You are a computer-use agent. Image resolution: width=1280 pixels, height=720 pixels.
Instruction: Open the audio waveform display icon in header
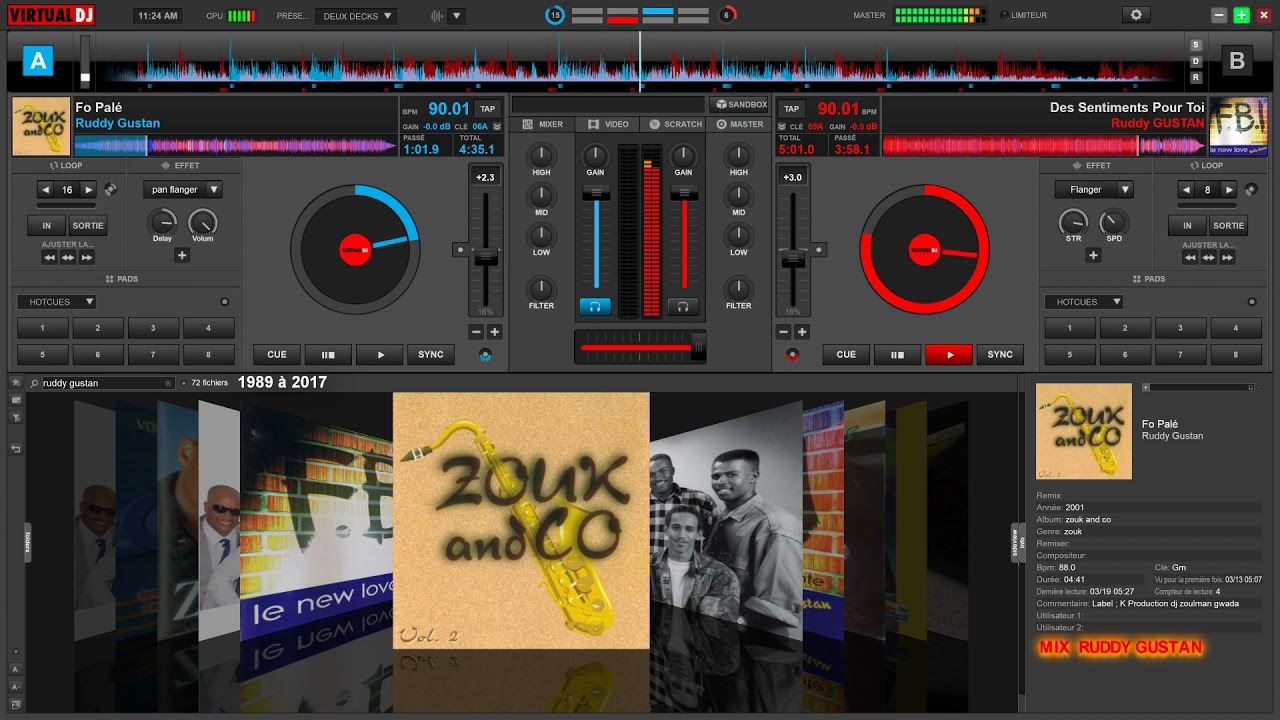point(437,16)
